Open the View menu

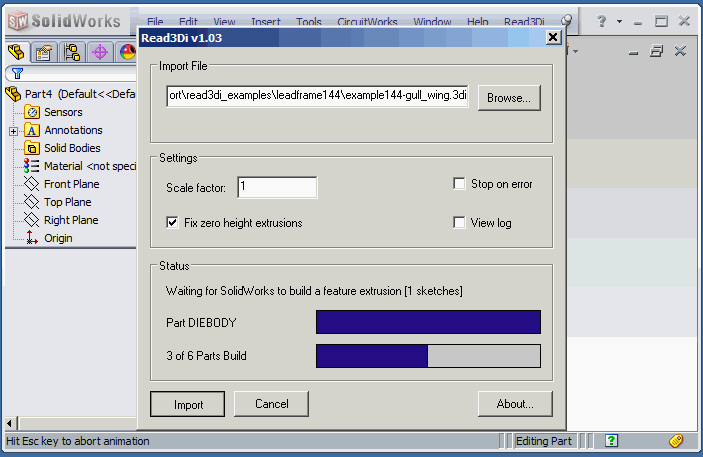pos(224,22)
